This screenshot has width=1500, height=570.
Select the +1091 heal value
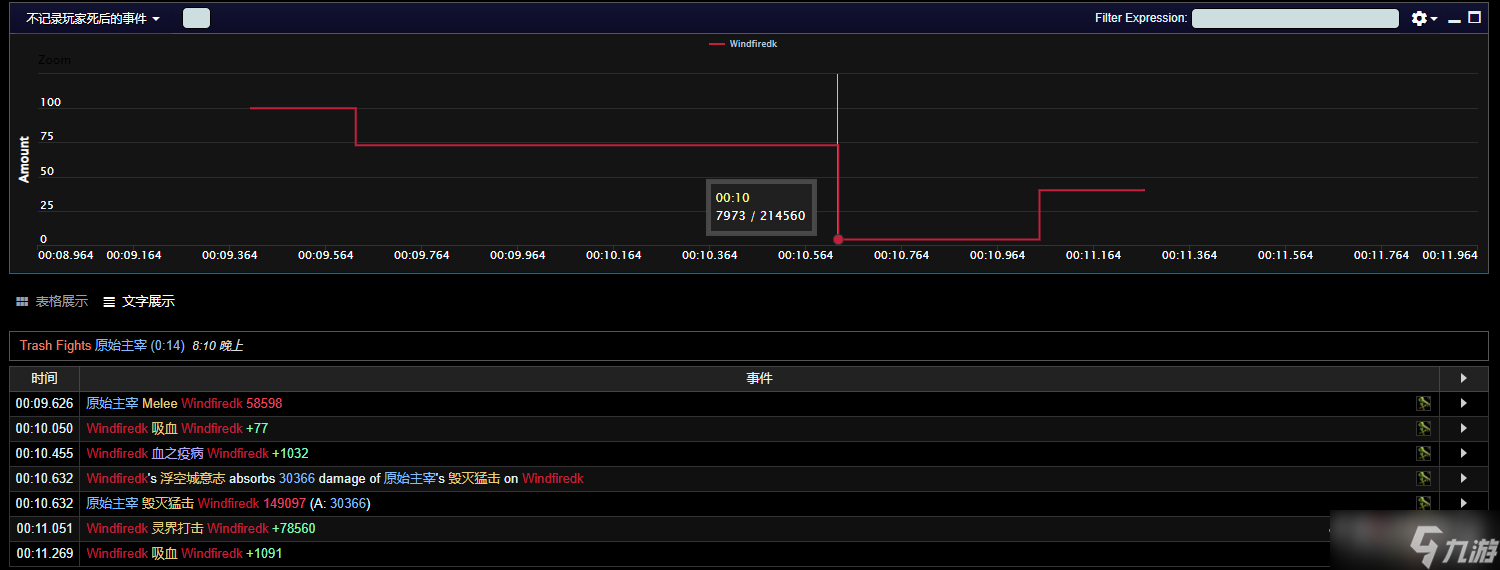coord(264,553)
